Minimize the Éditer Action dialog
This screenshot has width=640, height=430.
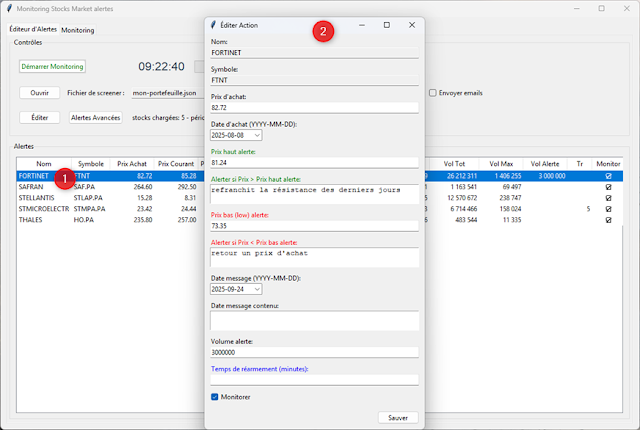(361, 24)
